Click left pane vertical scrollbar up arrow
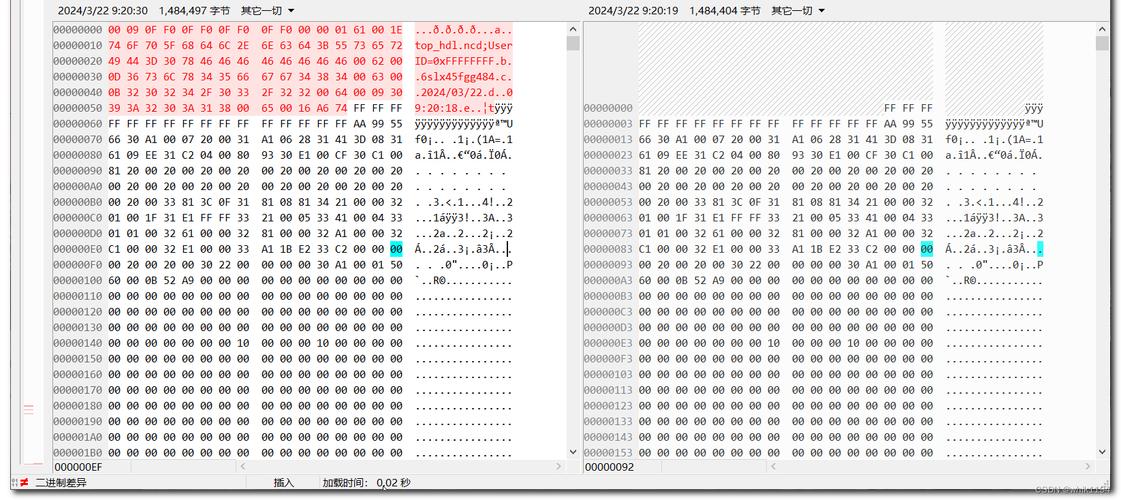This screenshot has height=500, width=1121. 573,29
